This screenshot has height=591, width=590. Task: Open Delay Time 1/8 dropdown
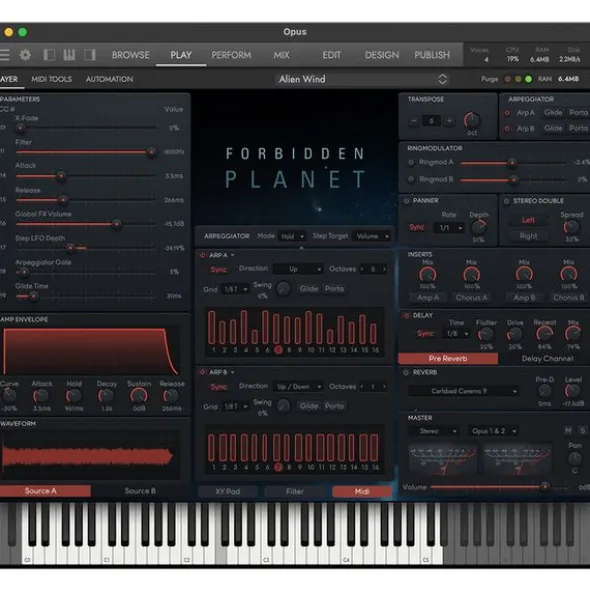pos(457,334)
